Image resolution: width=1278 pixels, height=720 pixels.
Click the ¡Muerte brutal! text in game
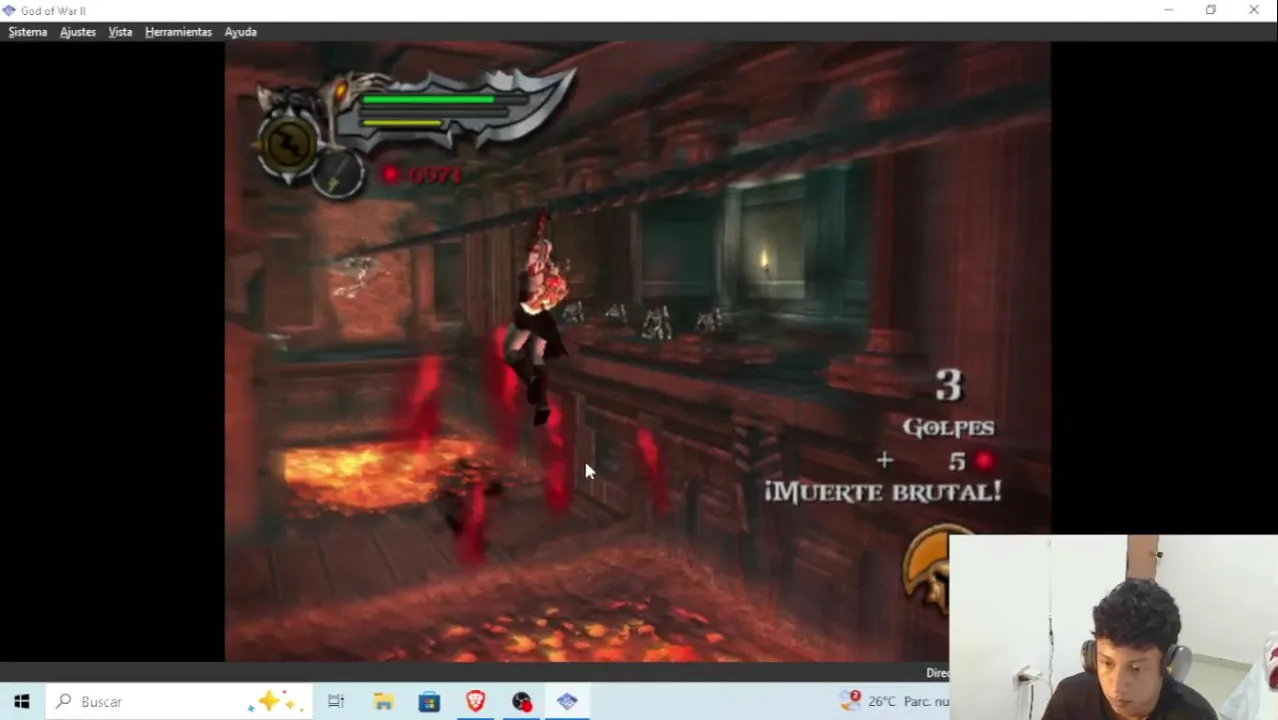pyautogui.click(x=883, y=492)
